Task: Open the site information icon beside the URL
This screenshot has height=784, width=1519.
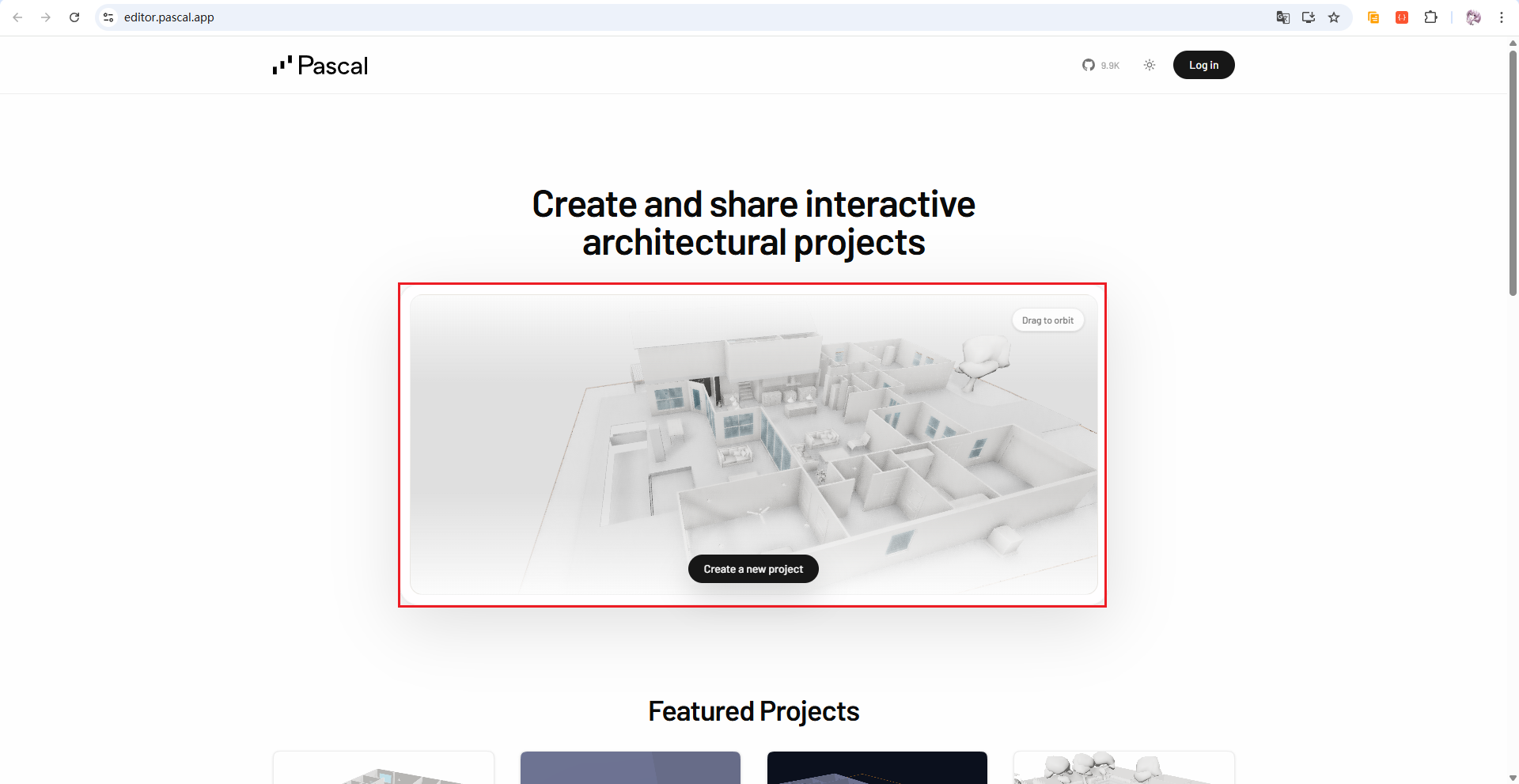Action: pyautogui.click(x=108, y=17)
